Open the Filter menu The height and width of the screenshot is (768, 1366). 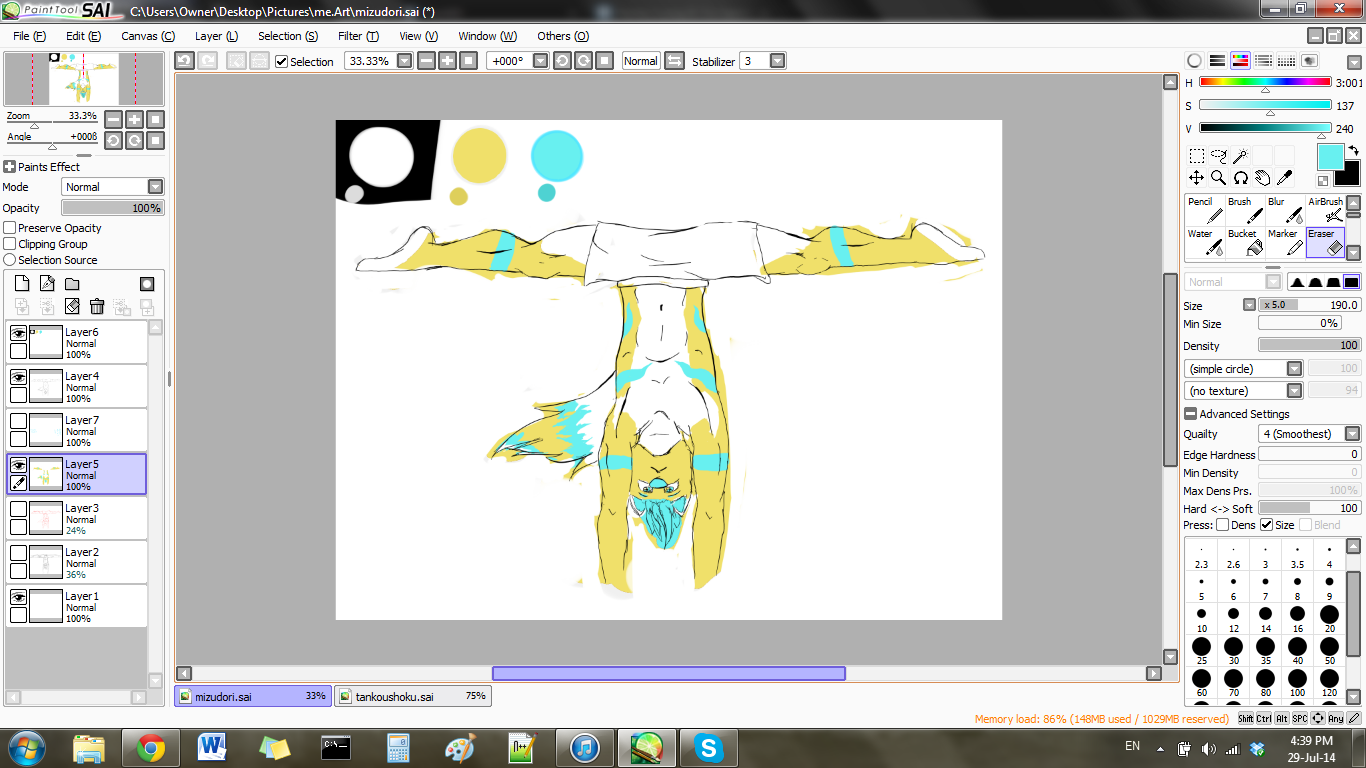coord(358,36)
